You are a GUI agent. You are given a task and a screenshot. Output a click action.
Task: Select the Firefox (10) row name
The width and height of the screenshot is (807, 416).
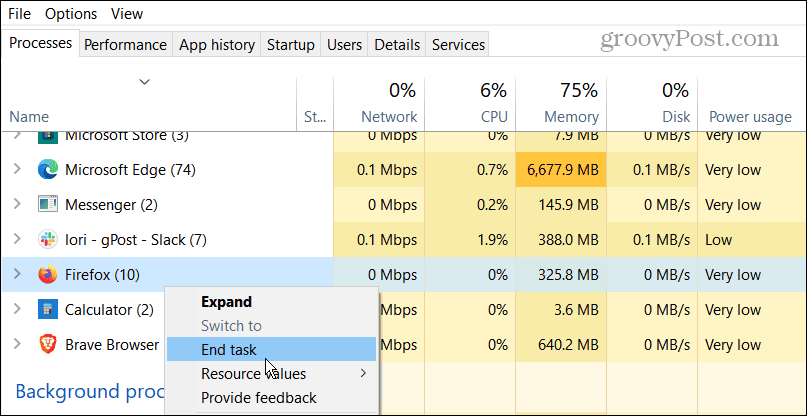click(x=102, y=275)
